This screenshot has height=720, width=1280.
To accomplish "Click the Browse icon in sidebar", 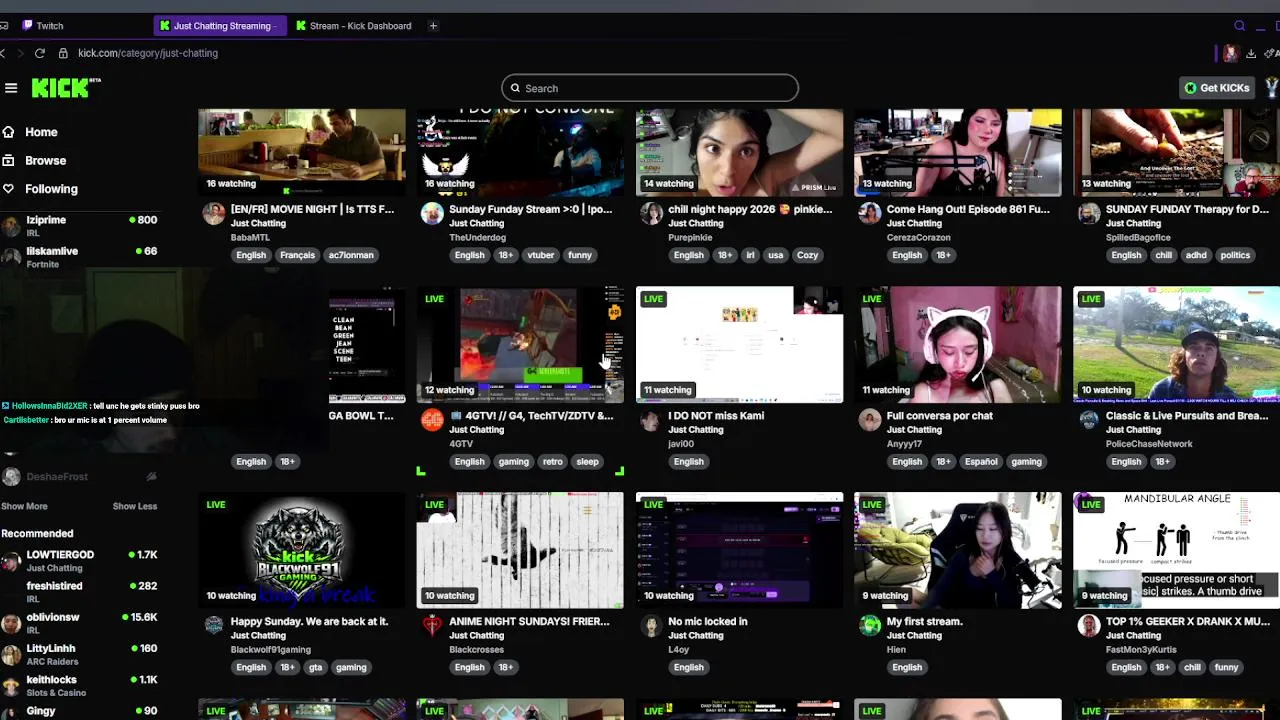I will point(8,160).
